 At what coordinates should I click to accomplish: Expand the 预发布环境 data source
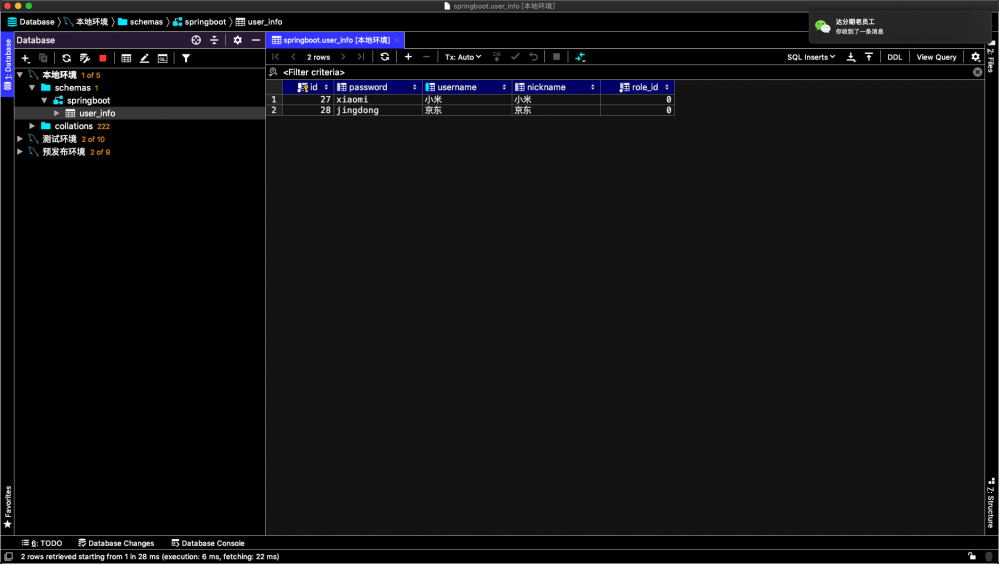20,152
